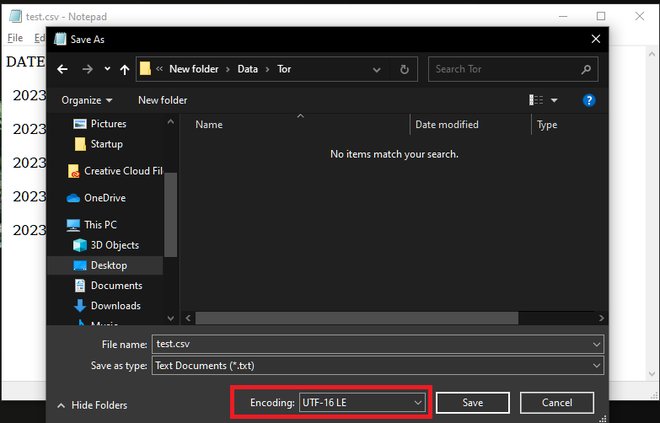
Task: Click the File name field 'test.csv'
Action: (x=378, y=344)
